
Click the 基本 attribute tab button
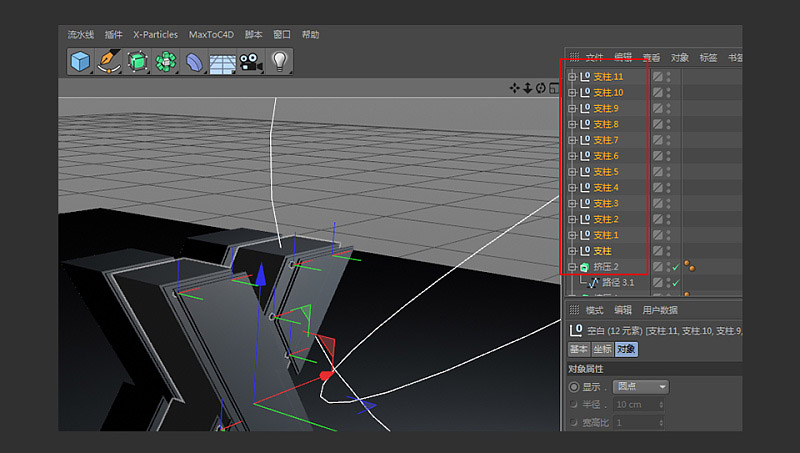tap(579, 349)
